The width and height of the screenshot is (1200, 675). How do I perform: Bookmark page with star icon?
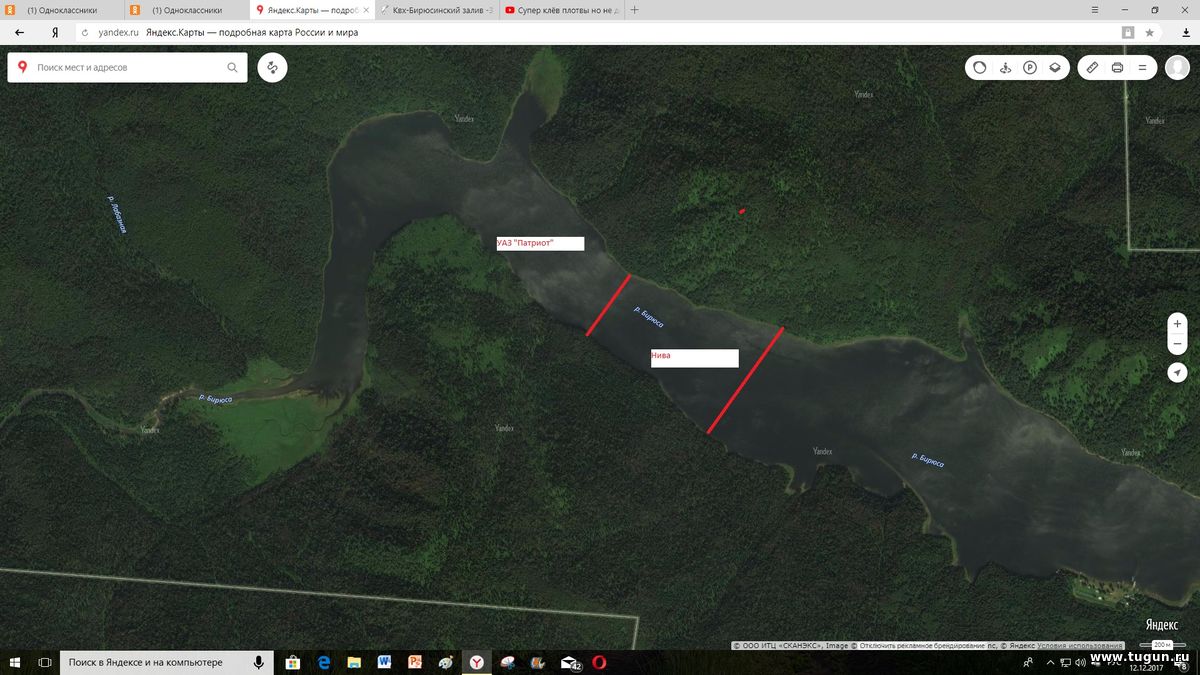point(1149,32)
